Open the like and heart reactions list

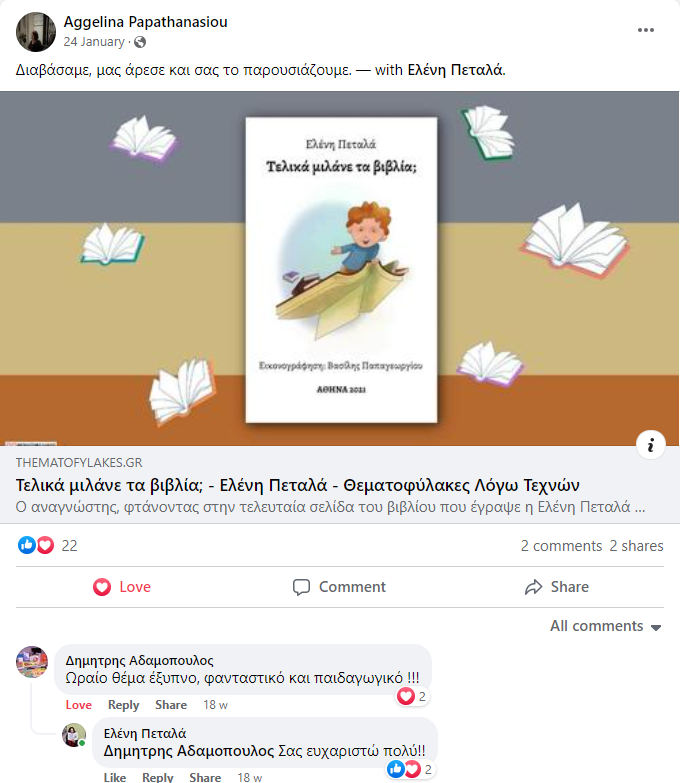36,545
